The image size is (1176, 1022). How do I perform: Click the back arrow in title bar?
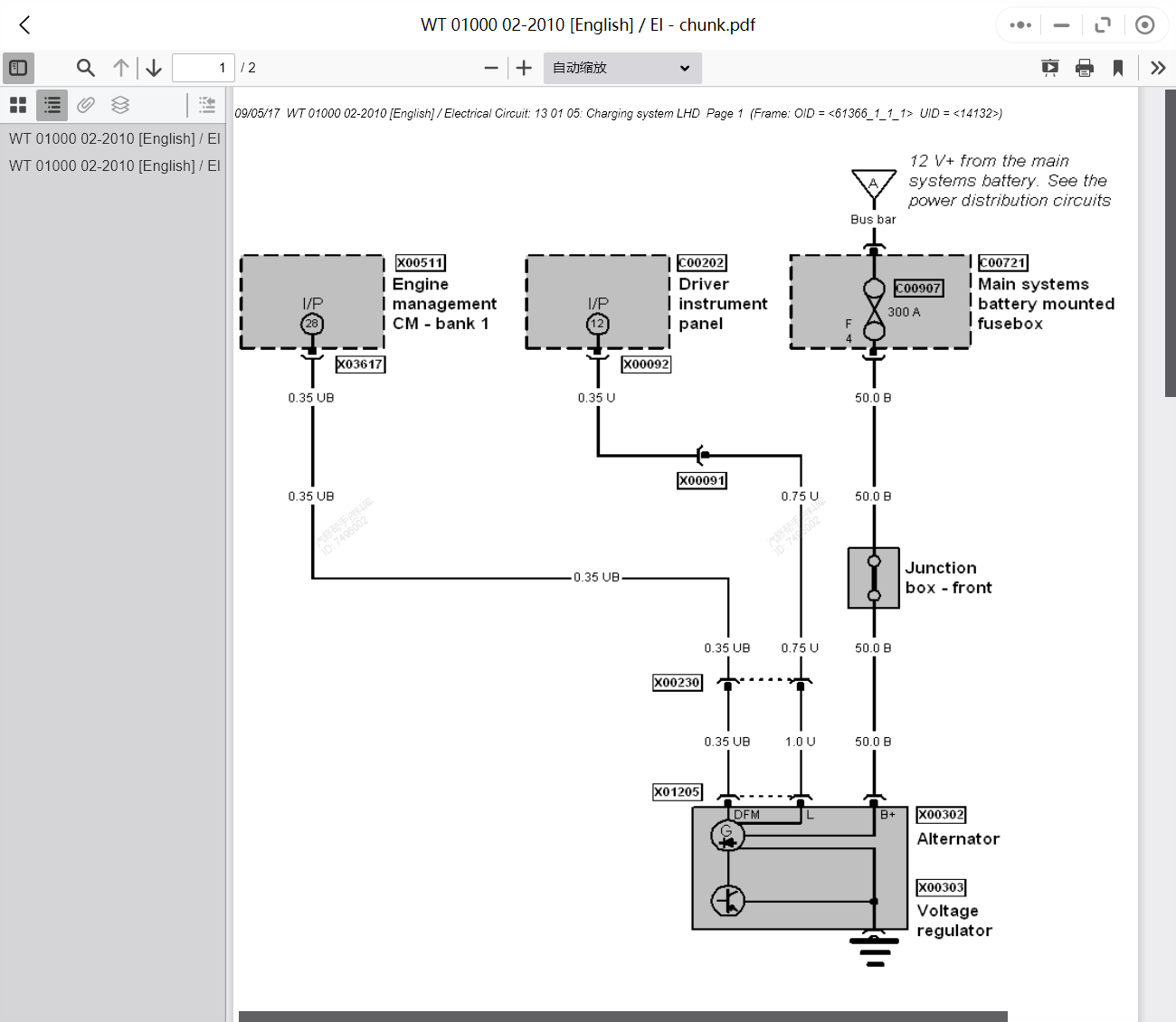click(x=25, y=25)
